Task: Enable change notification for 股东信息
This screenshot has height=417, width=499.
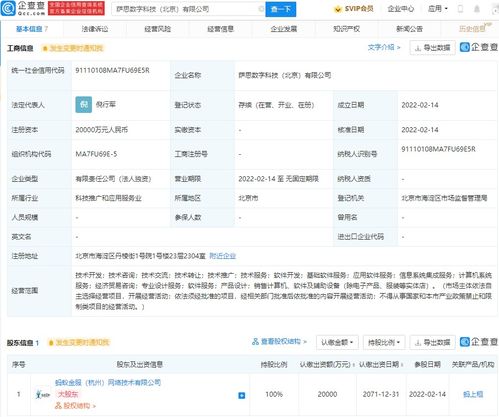Action: point(79,343)
